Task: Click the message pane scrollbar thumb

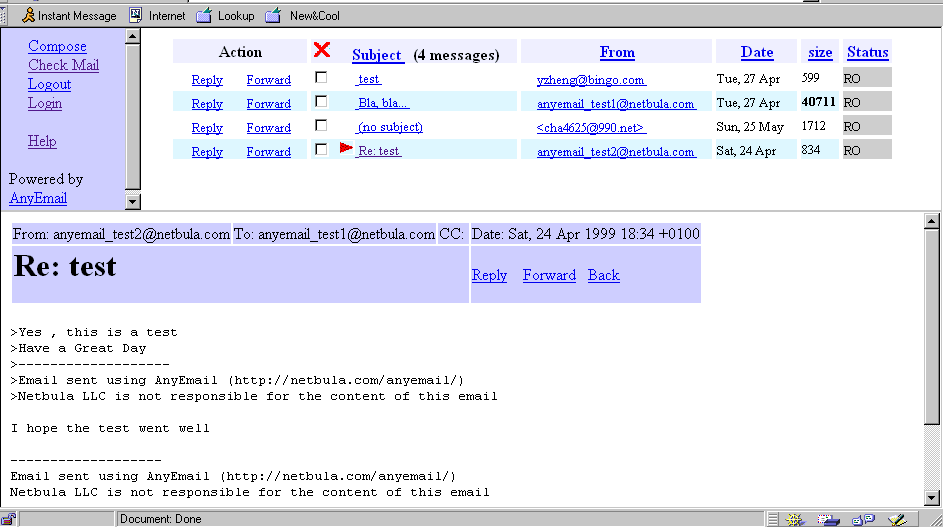Action: [932, 326]
